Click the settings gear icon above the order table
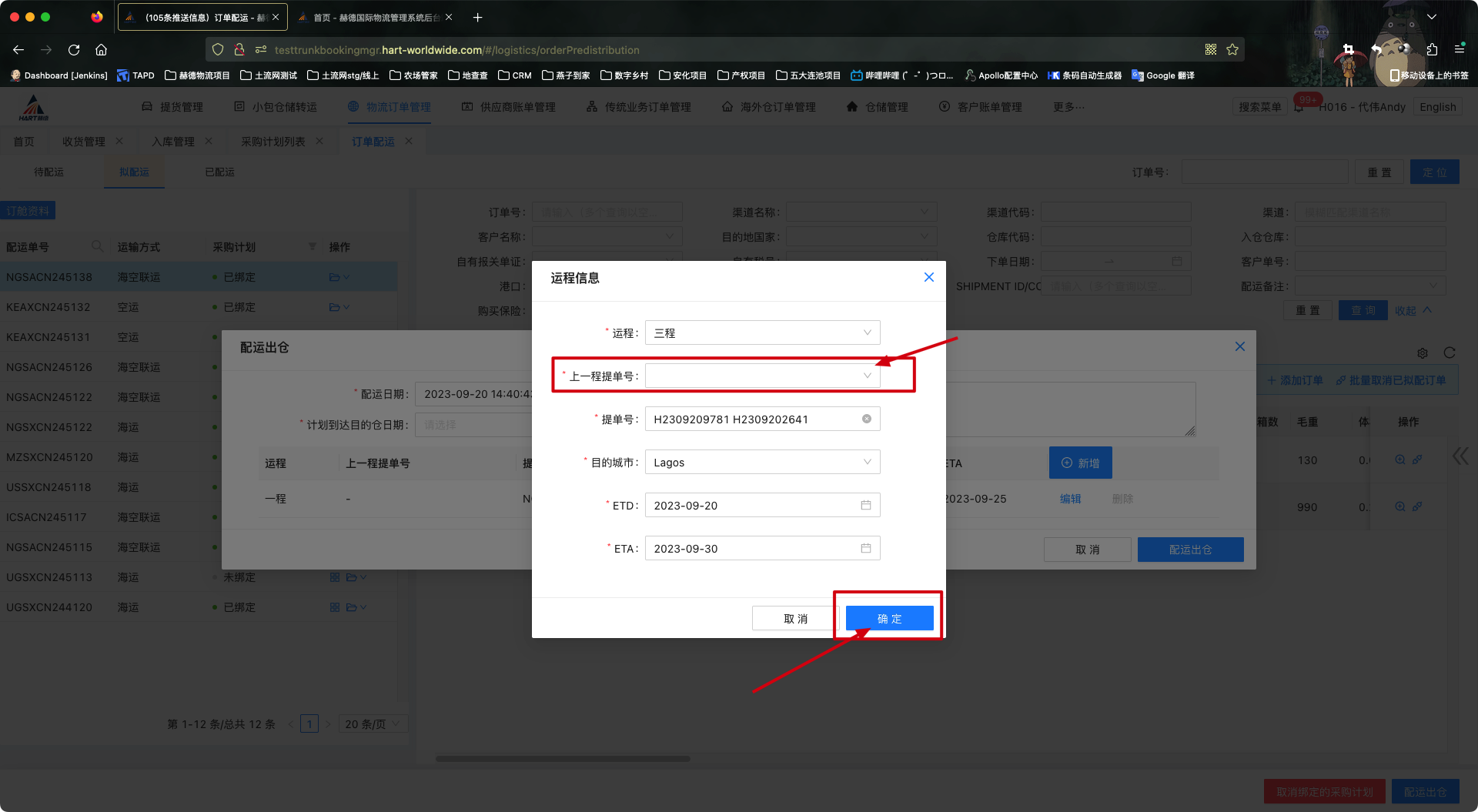The height and width of the screenshot is (812, 1478). coord(1423,353)
